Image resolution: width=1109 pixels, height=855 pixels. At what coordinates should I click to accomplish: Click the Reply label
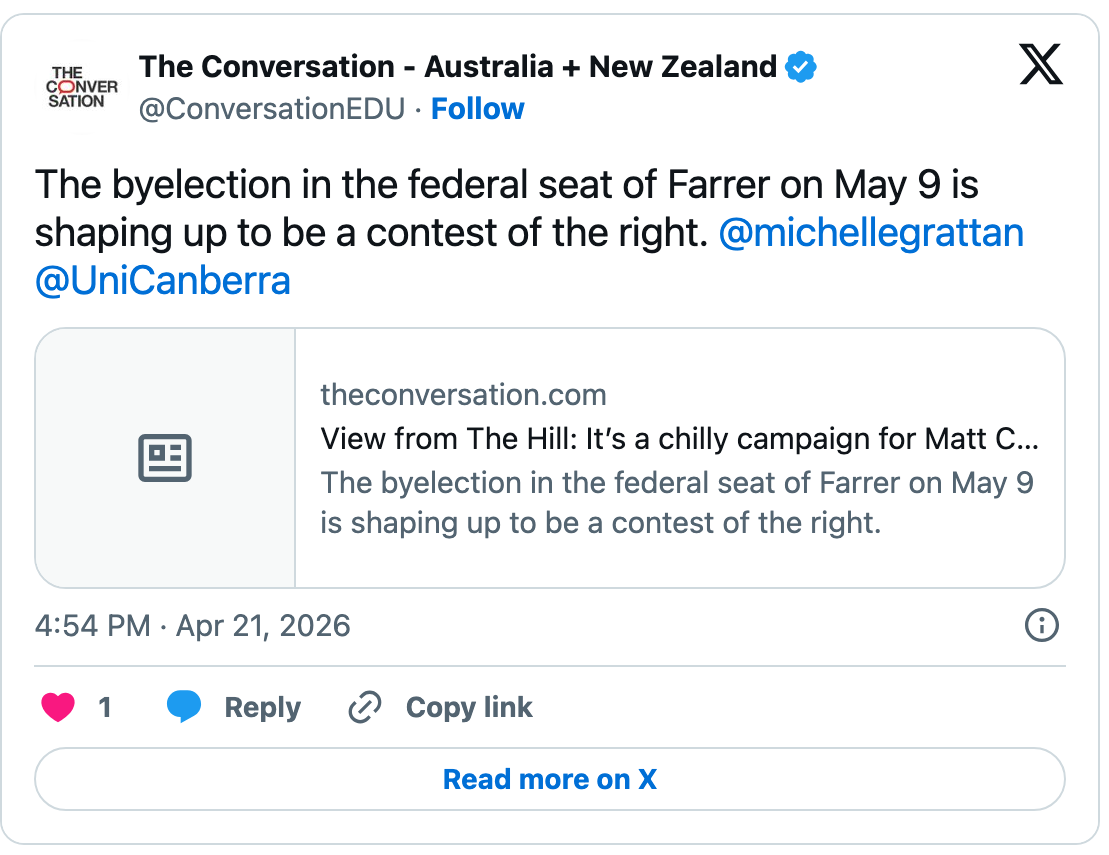(262, 708)
